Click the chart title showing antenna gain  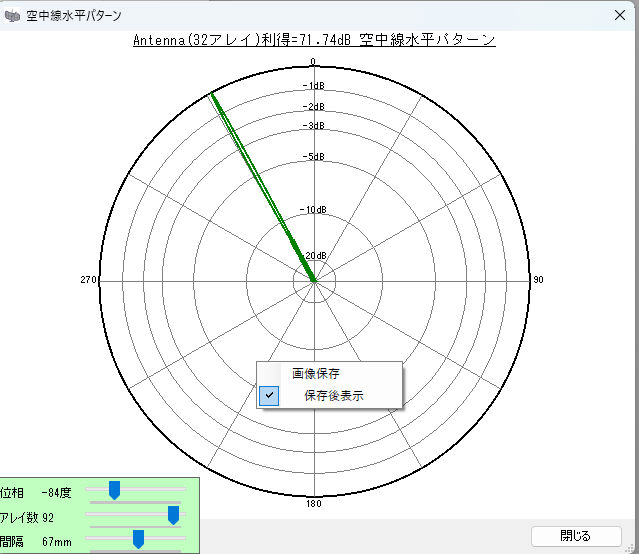click(314, 40)
